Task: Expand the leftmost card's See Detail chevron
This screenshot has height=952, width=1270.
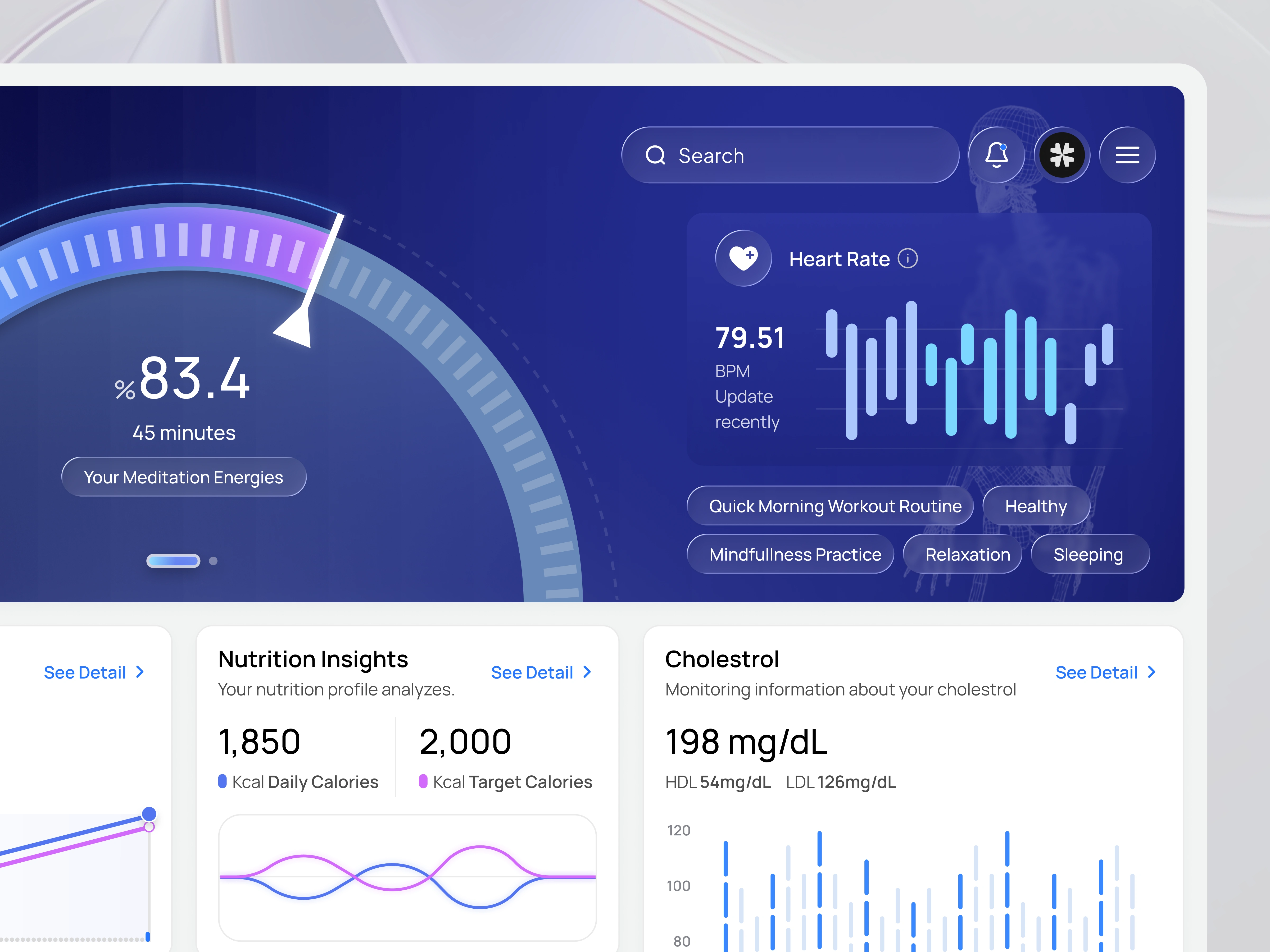Action: pos(139,672)
